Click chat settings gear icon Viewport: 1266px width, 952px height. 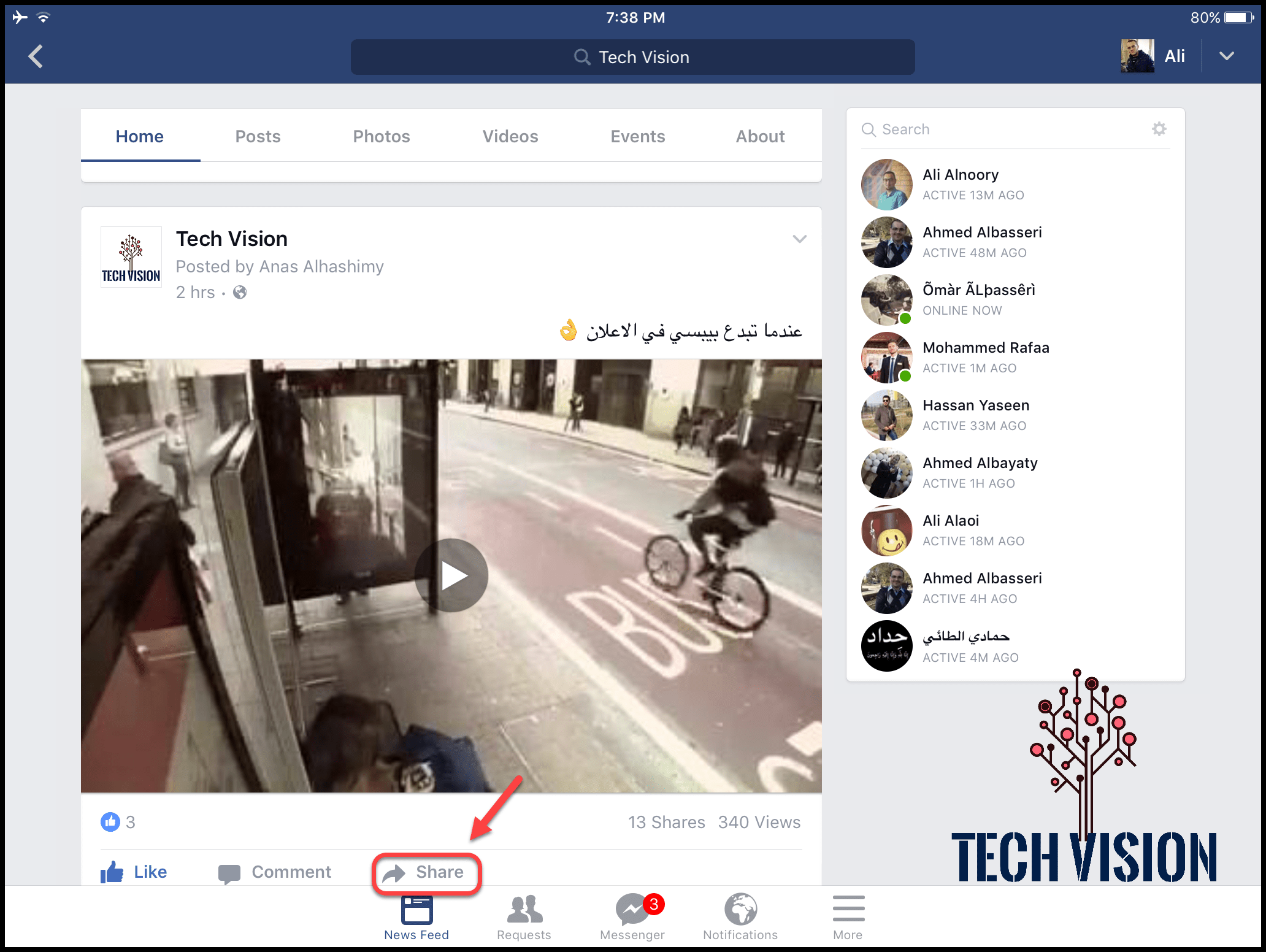pyautogui.click(x=1159, y=129)
